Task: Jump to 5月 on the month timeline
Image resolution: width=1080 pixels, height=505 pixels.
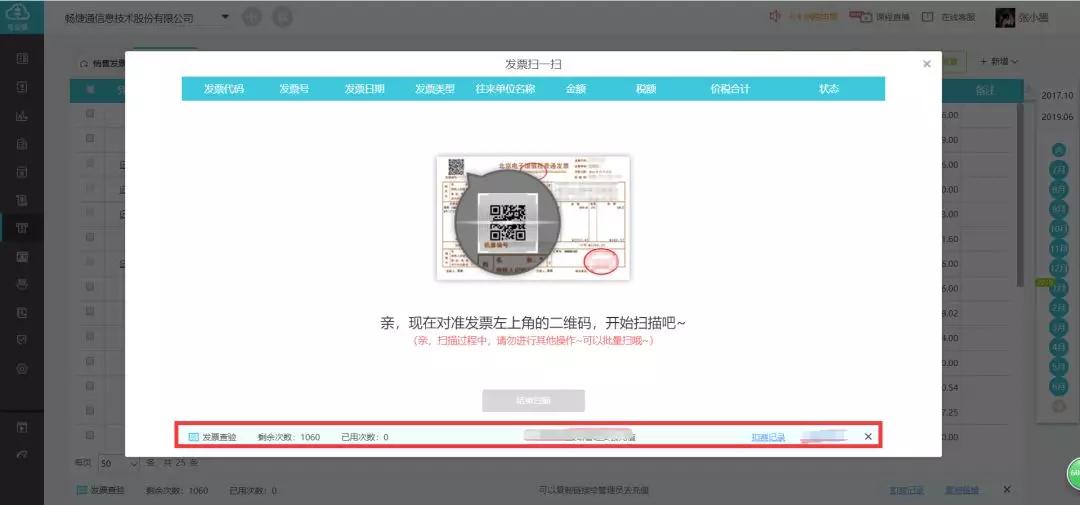Action: tap(1059, 367)
